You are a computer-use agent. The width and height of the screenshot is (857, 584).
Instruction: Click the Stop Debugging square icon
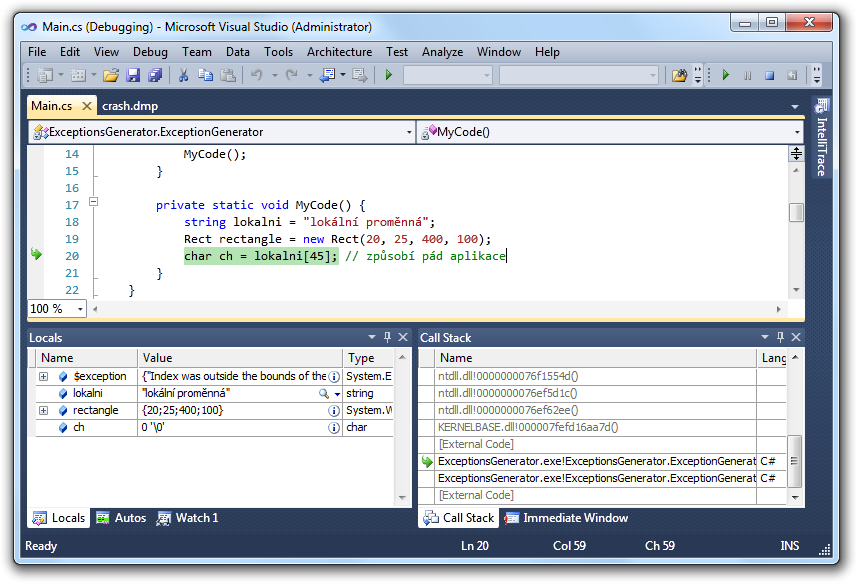770,75
